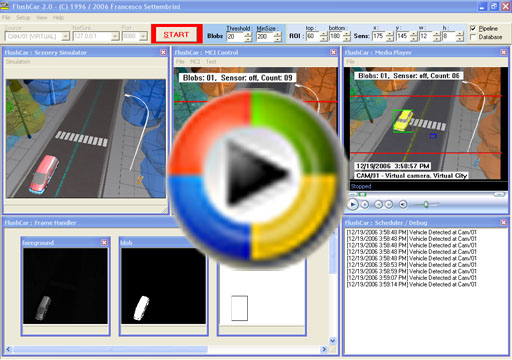512x360 pixels.
Task: Expand the NetSink address dropdown
Action: pyautogui.click(x=115, y=36)
